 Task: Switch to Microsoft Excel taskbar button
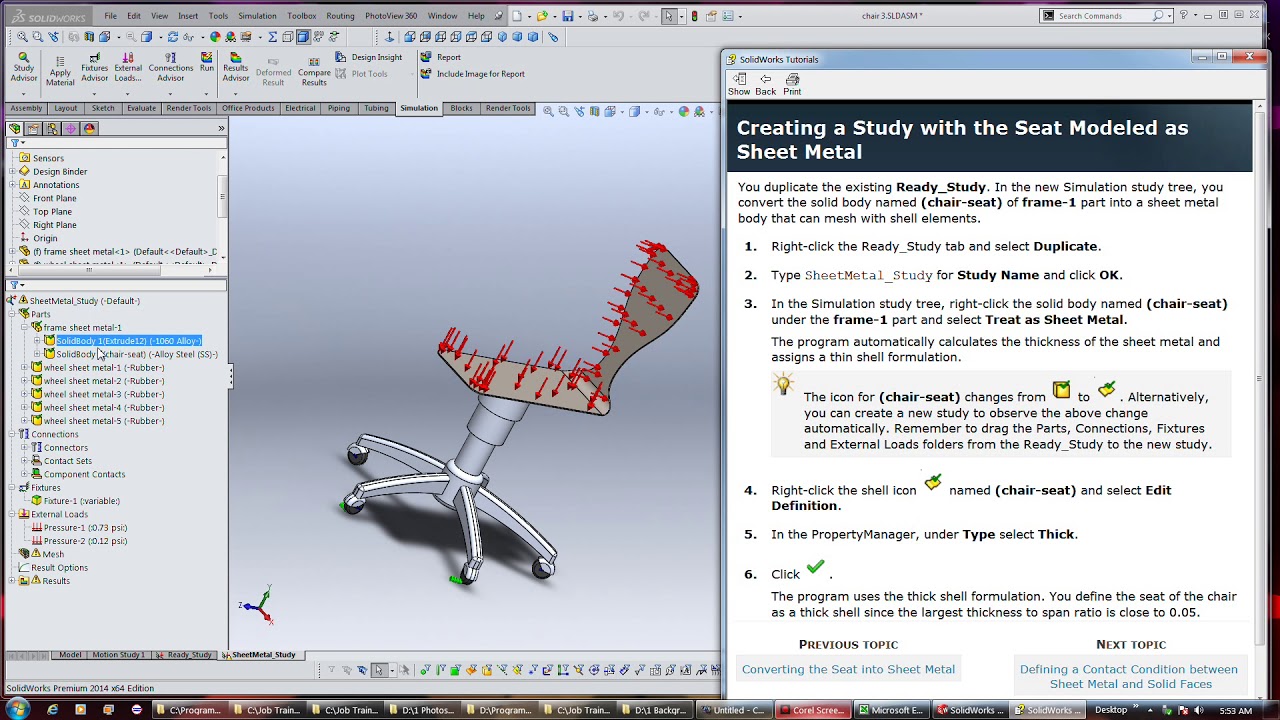click(x=890, y=710)
